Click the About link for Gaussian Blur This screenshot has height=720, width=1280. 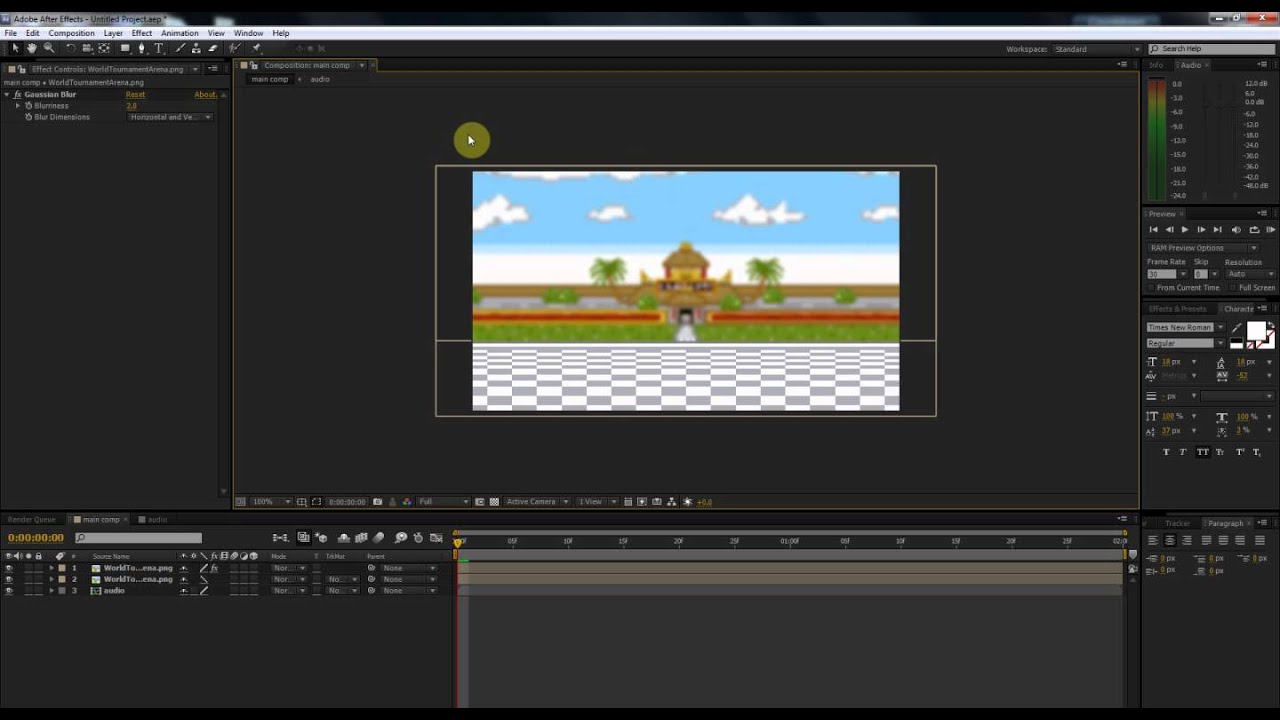205,94
